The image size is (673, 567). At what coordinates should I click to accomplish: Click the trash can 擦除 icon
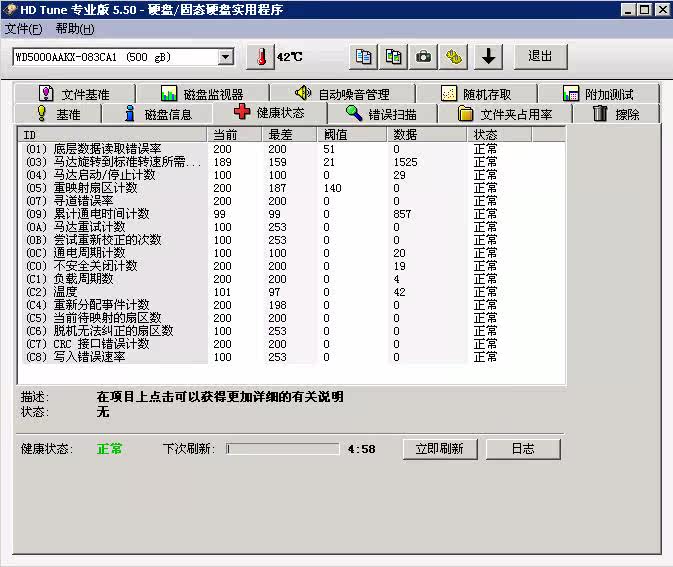tap(600, 113)
